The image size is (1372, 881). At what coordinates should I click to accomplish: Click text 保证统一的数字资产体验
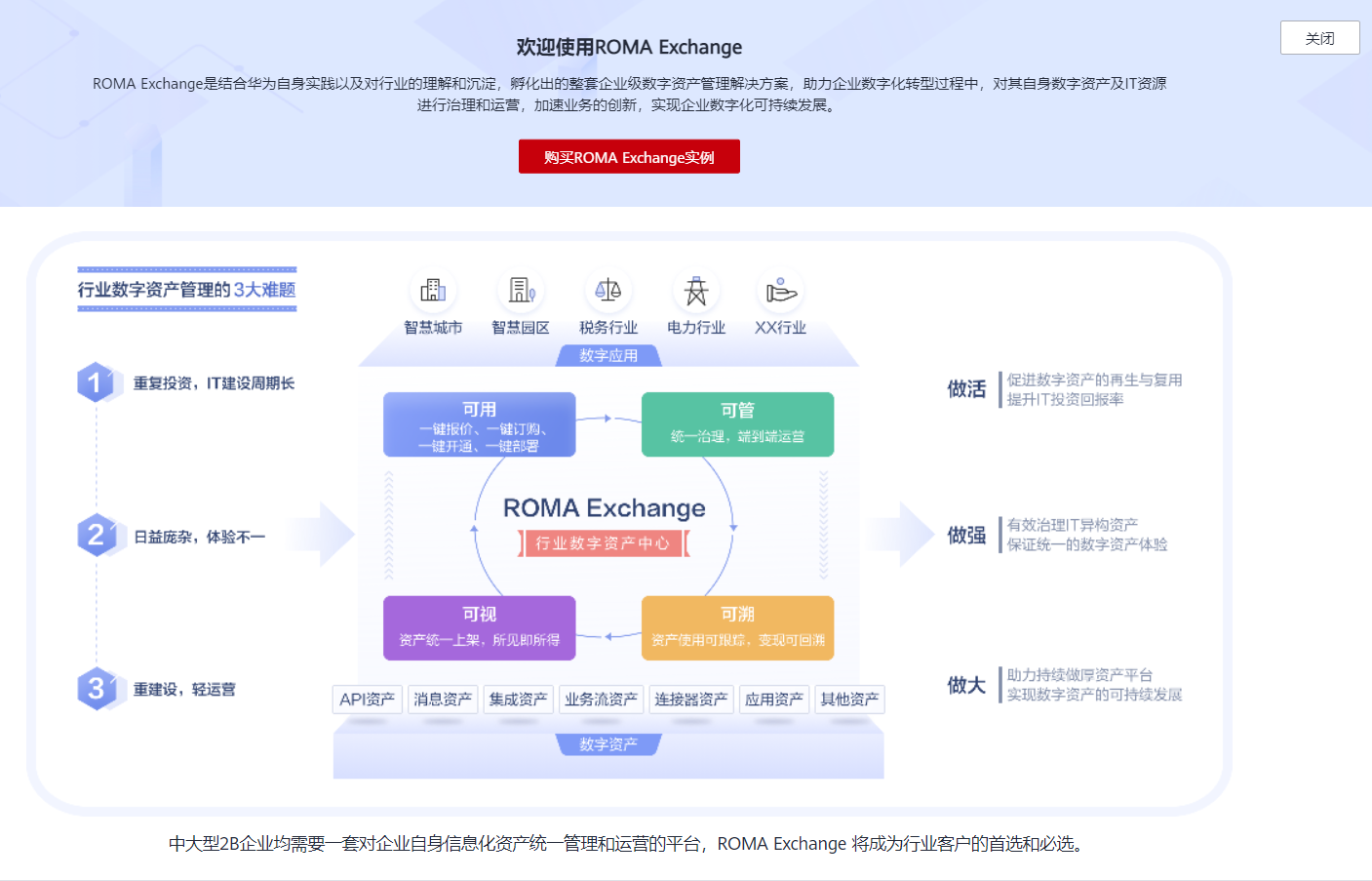point(1087,544)
